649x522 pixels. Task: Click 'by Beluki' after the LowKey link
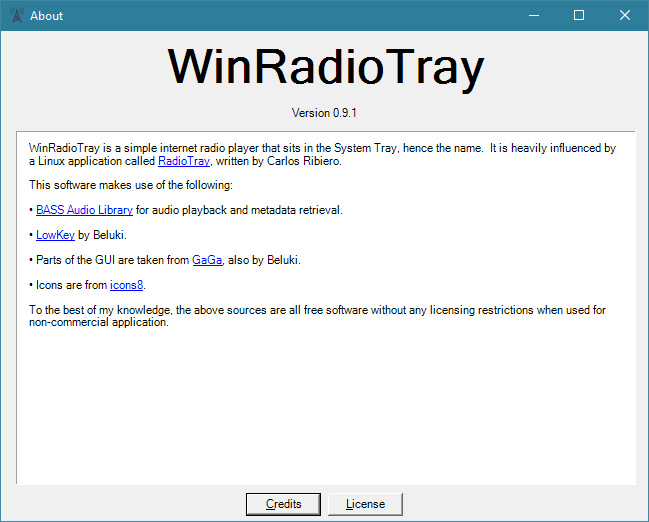click(x=100, y=235)
